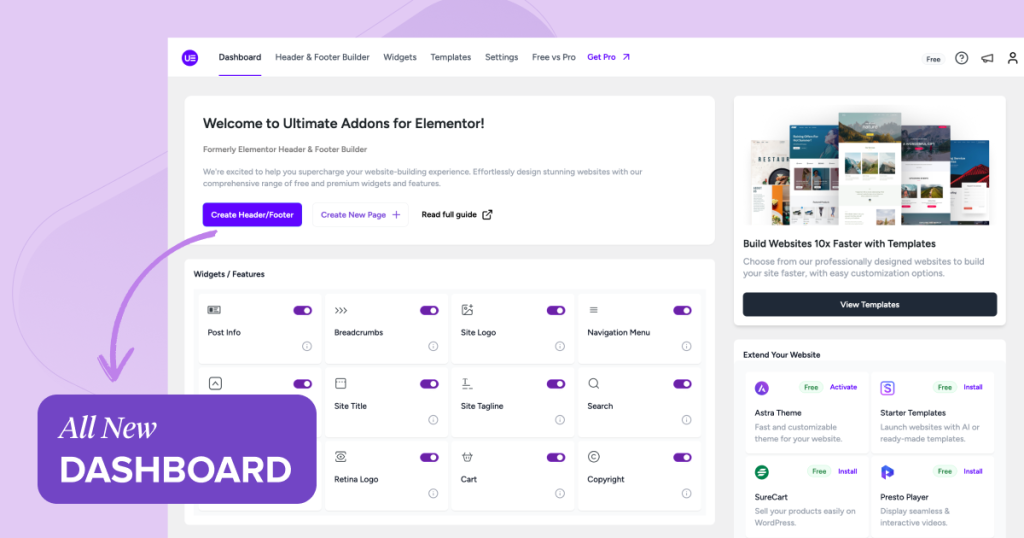Click the Create New Page button
The height and width of the screenshot is (538, 1024).
click(360, 215)
